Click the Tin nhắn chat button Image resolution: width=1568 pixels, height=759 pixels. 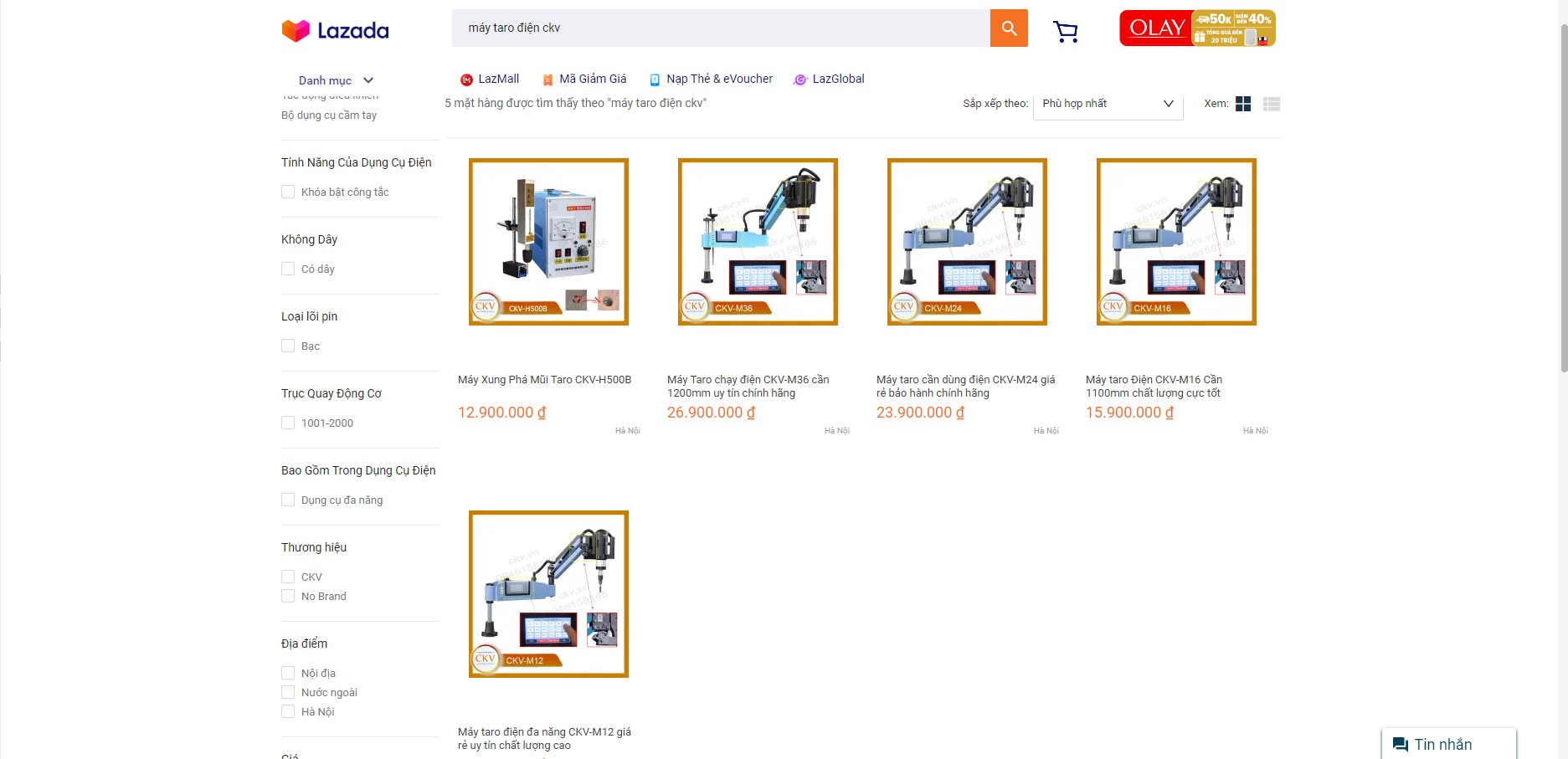[1448, 745]
